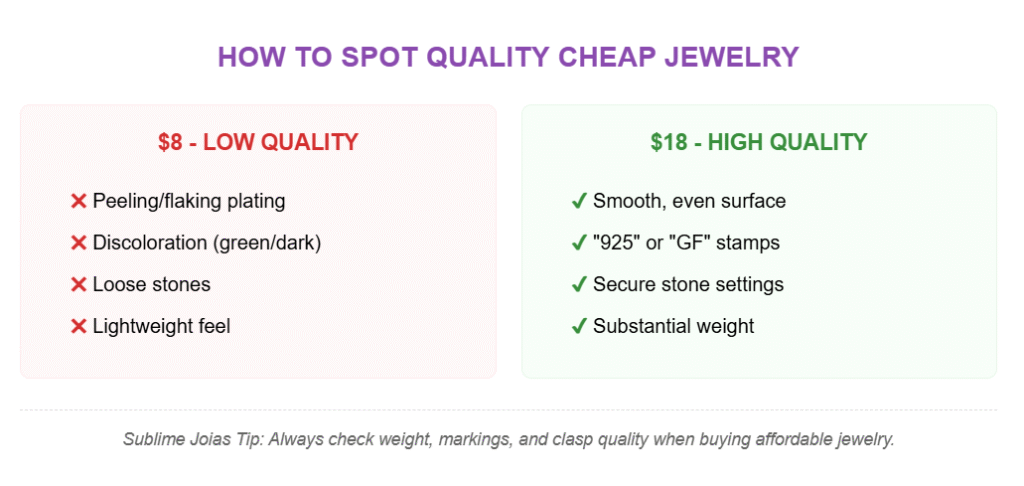Image resolution: width=1024 pixels, height=486 pixels.
Task: Click the Discoloration (green/dark) text
Action: 207,243
